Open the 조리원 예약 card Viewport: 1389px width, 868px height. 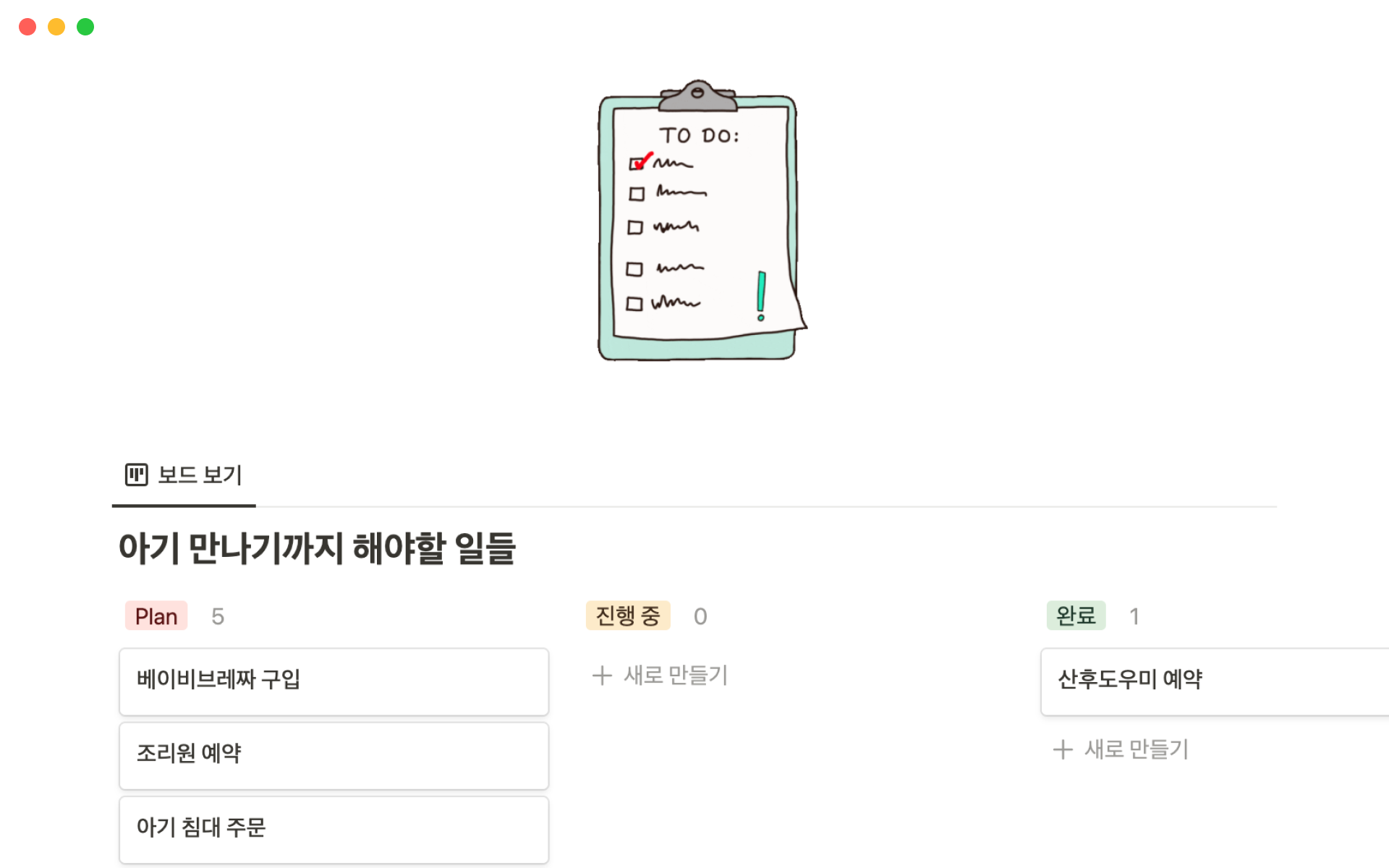click(334, 754)
